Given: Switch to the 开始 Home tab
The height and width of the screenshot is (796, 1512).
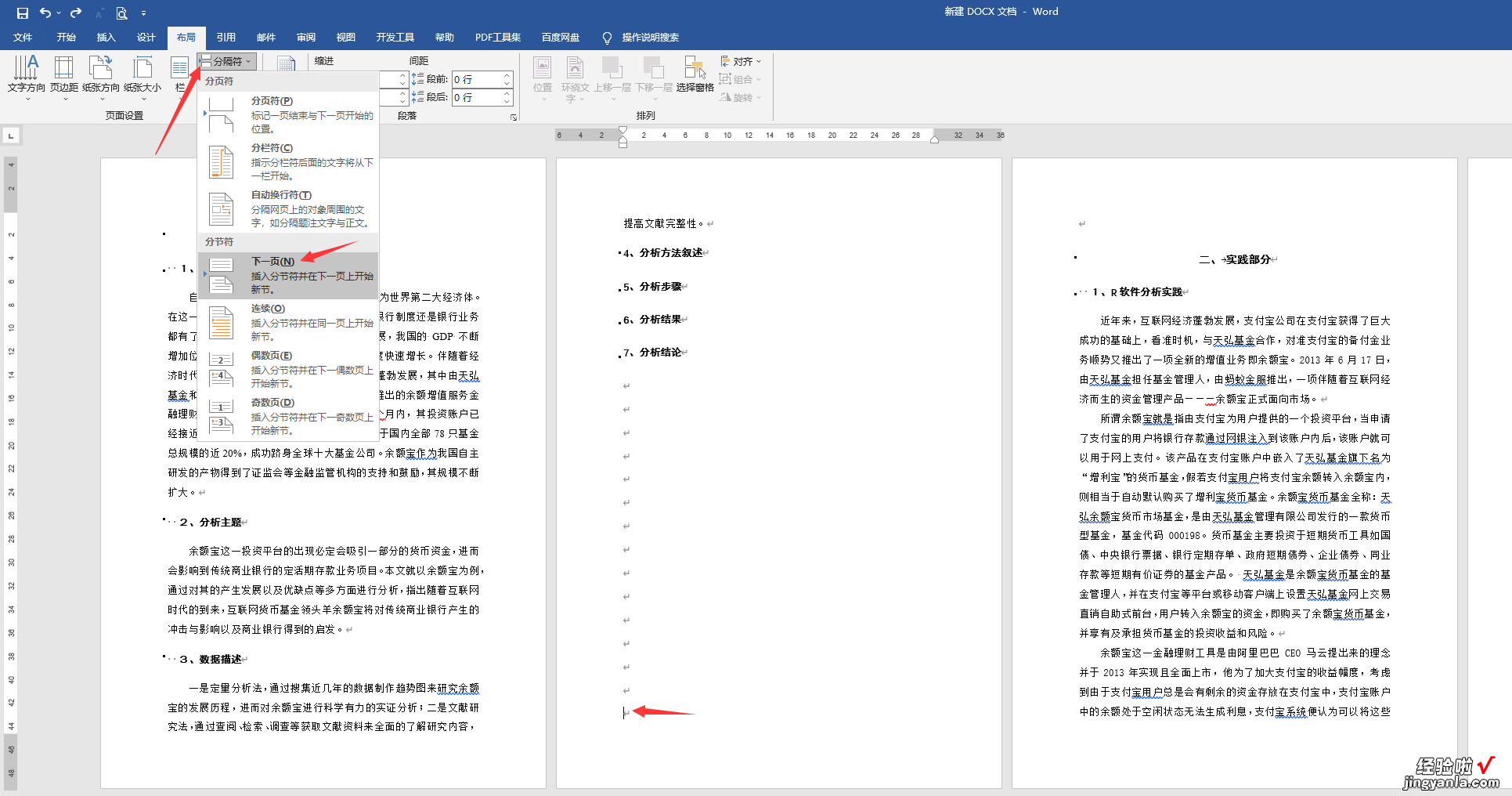Looking at the screenshot, I should pos(67,38).
